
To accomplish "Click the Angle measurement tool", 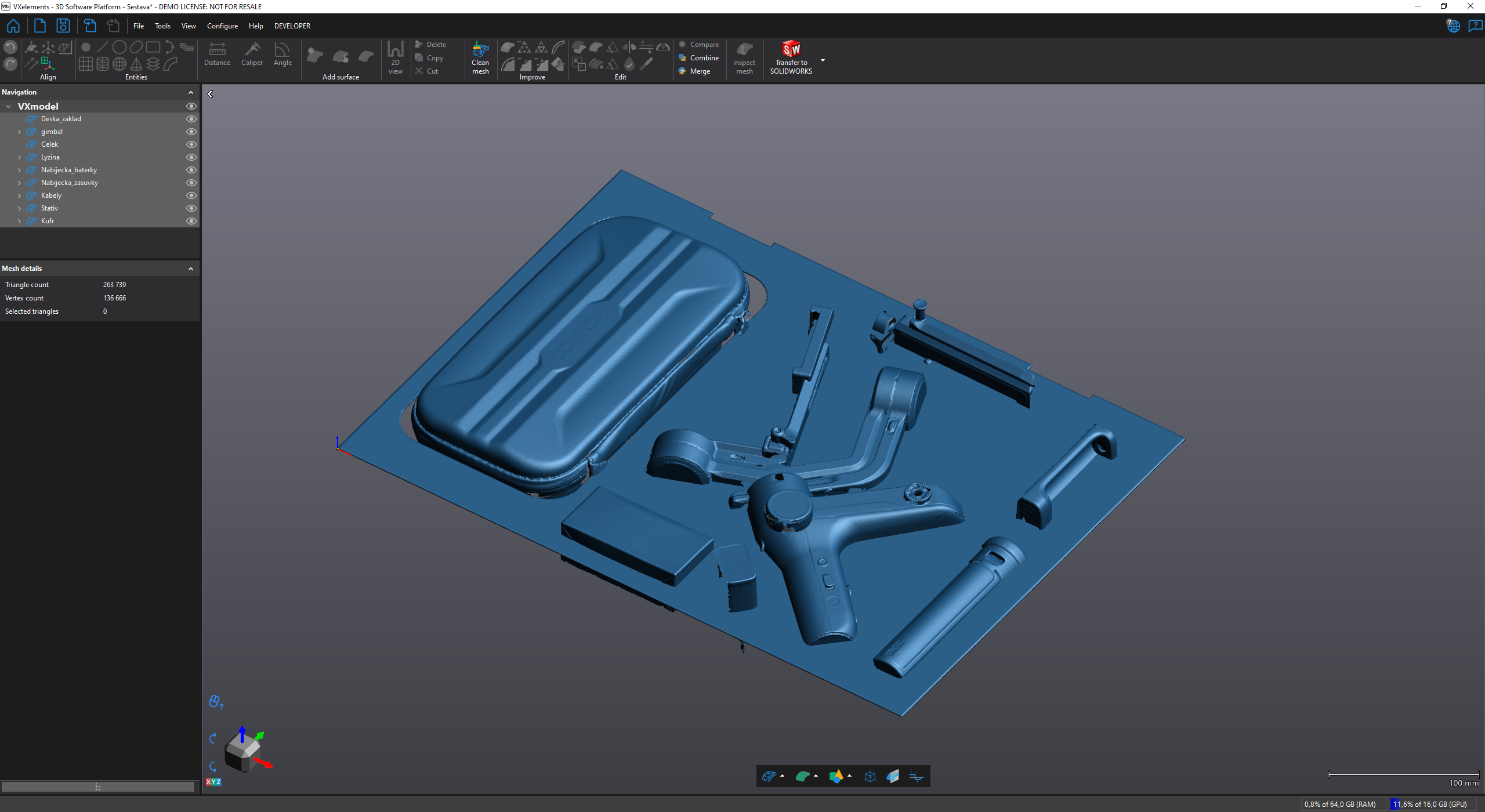I will click(x=282, y=55).
